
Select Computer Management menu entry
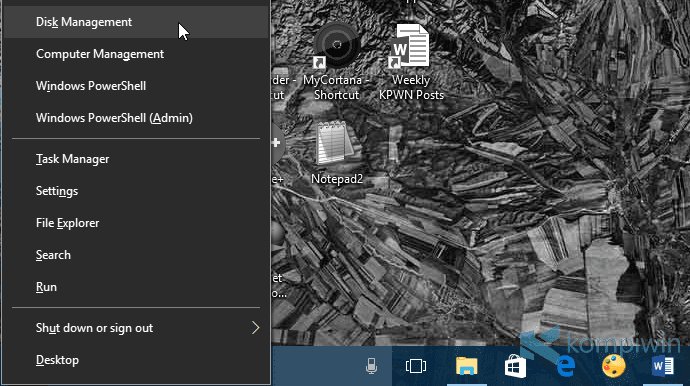pos(136,54)
